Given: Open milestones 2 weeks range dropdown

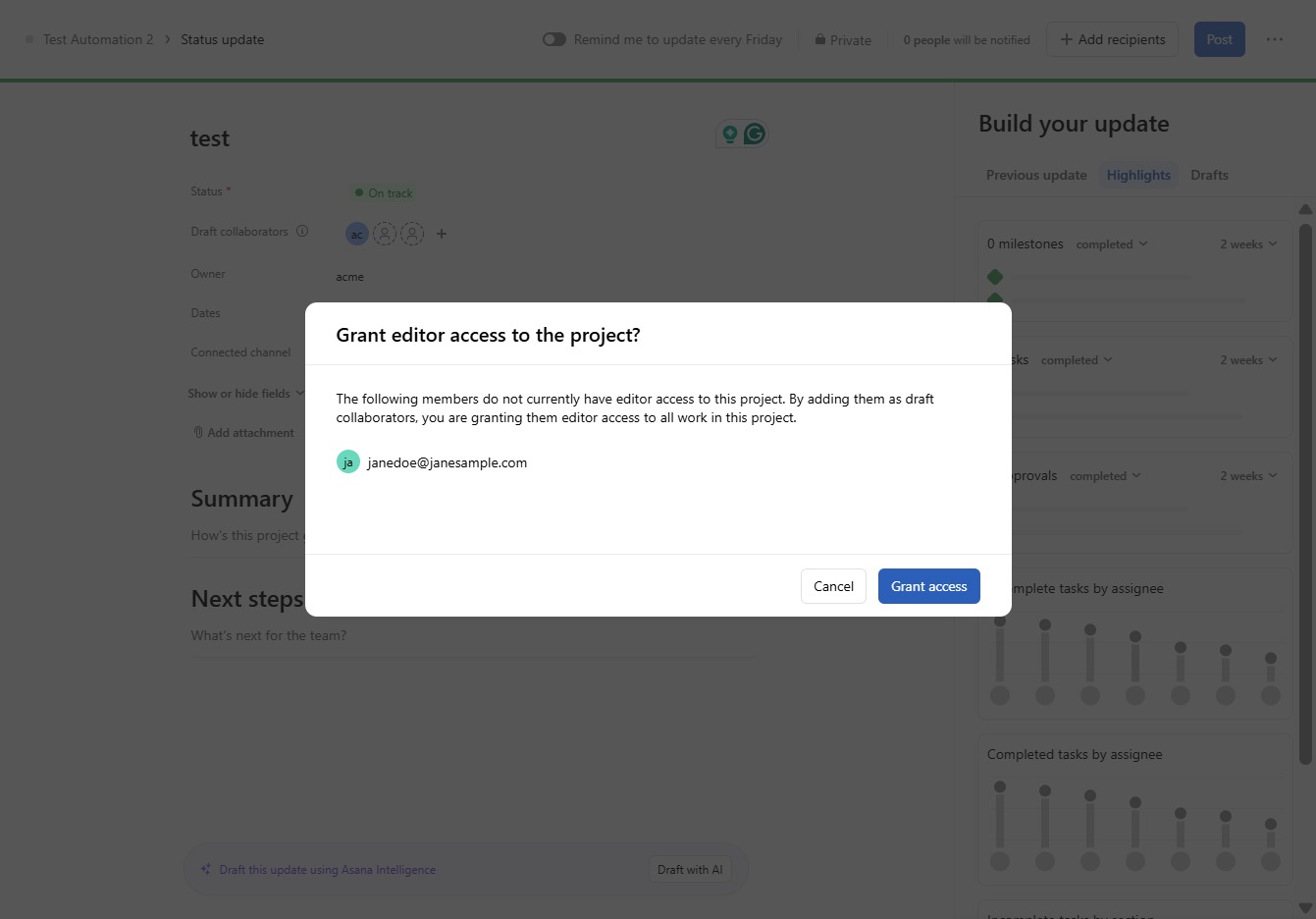Looking at the screenshot, I should tap(1248, 244).
